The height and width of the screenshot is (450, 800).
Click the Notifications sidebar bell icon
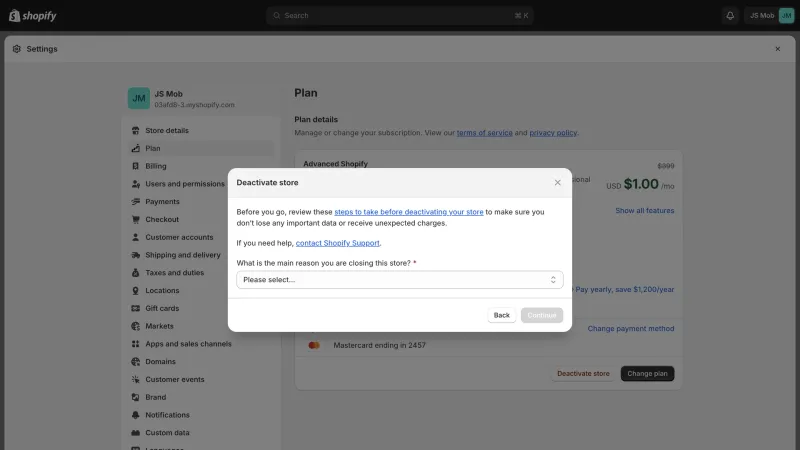pyautogui.click(x=135, y=415)
